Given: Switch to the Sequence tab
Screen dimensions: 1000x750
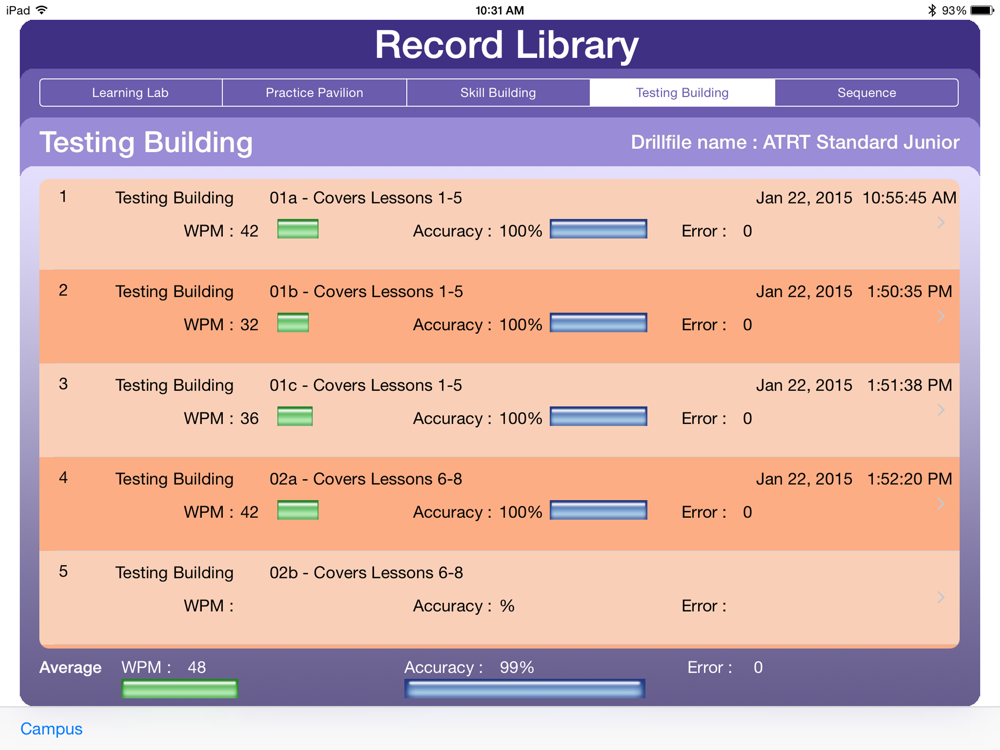Looking at the screenshot, I should point(867,92).
